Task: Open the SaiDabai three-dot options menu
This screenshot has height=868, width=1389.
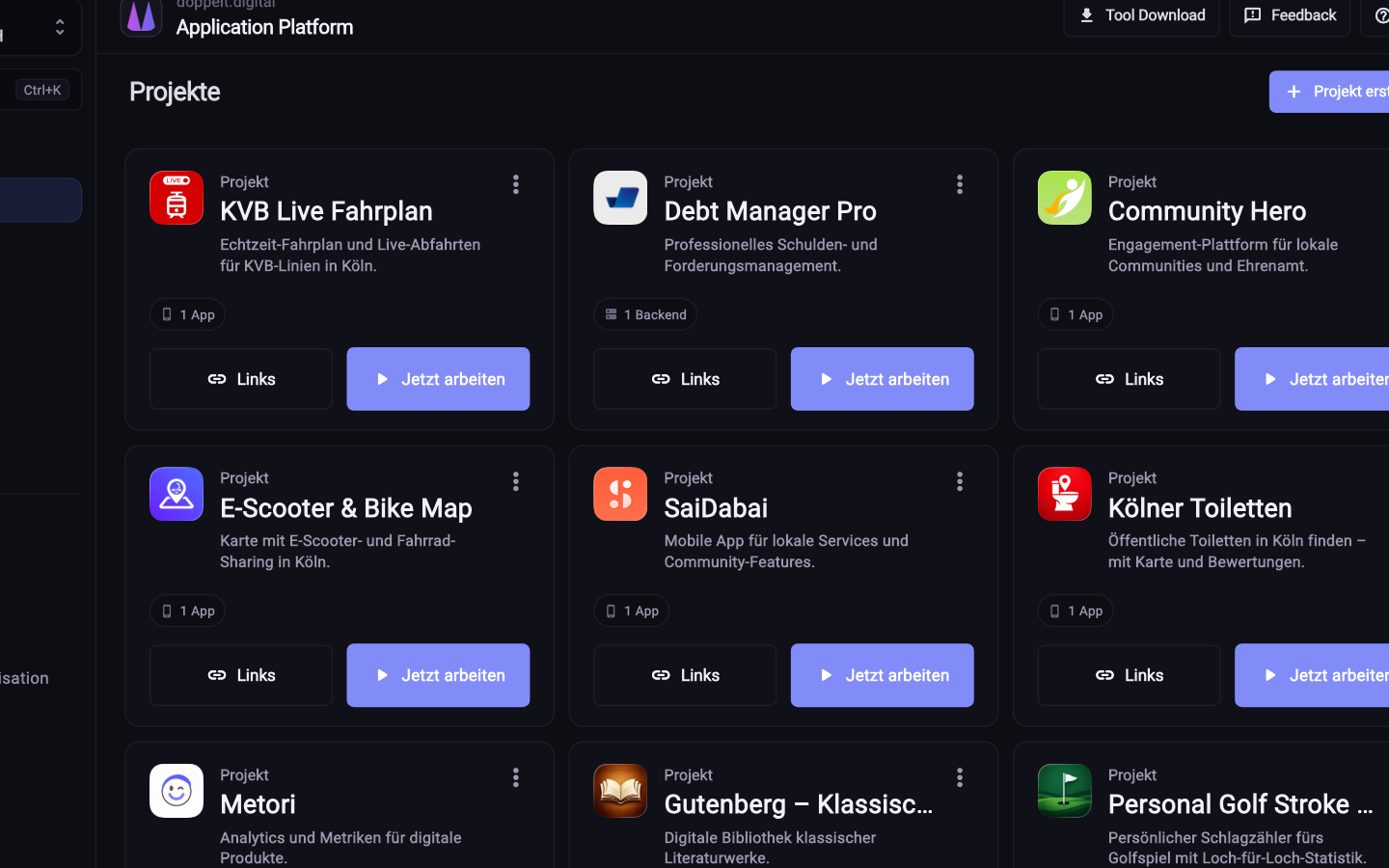Action: click(960, 481)
